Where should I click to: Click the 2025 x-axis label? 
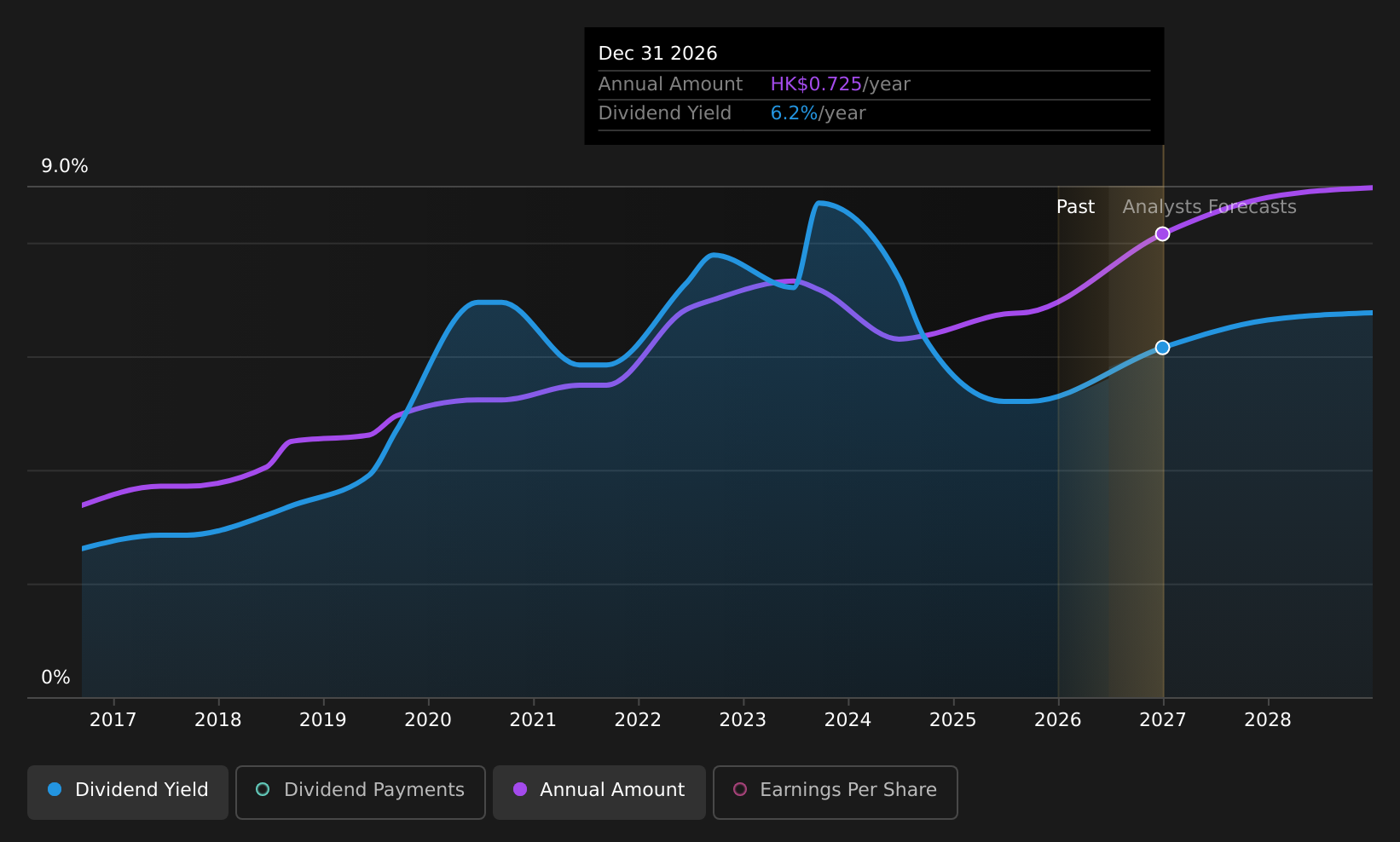(953, 720)
